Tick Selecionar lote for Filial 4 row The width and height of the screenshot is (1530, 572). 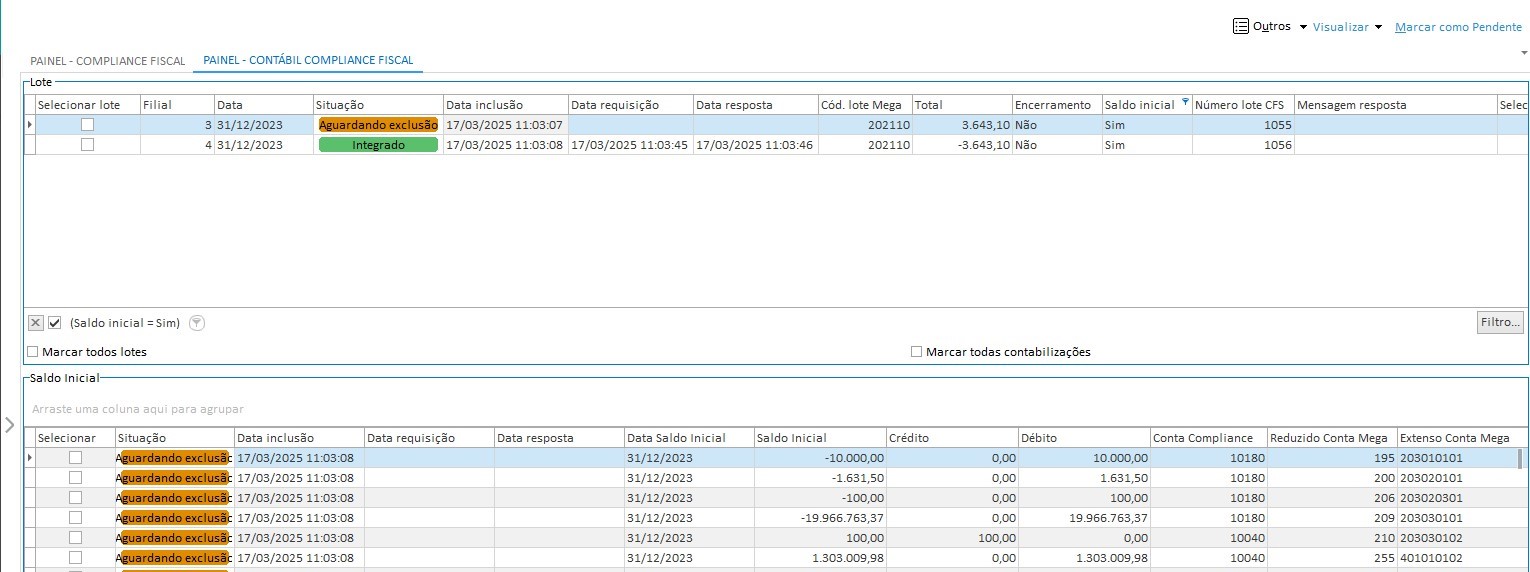(87, 144)
